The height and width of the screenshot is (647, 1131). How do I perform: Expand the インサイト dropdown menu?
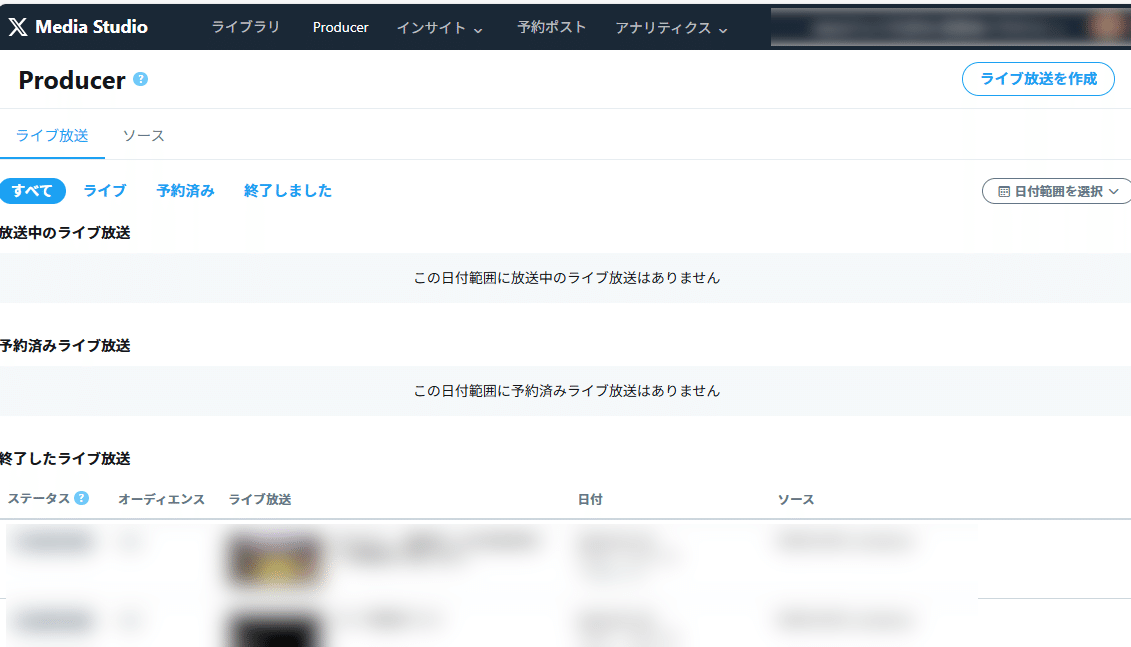(439, 27)
